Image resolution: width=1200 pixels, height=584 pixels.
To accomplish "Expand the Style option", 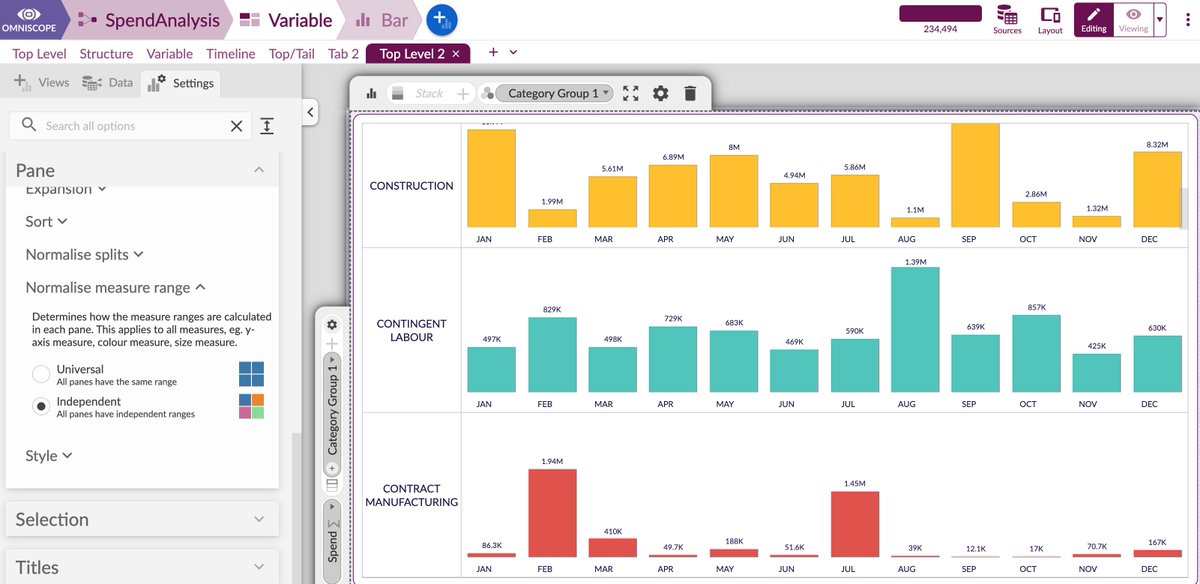I will [x=49, y=455].
